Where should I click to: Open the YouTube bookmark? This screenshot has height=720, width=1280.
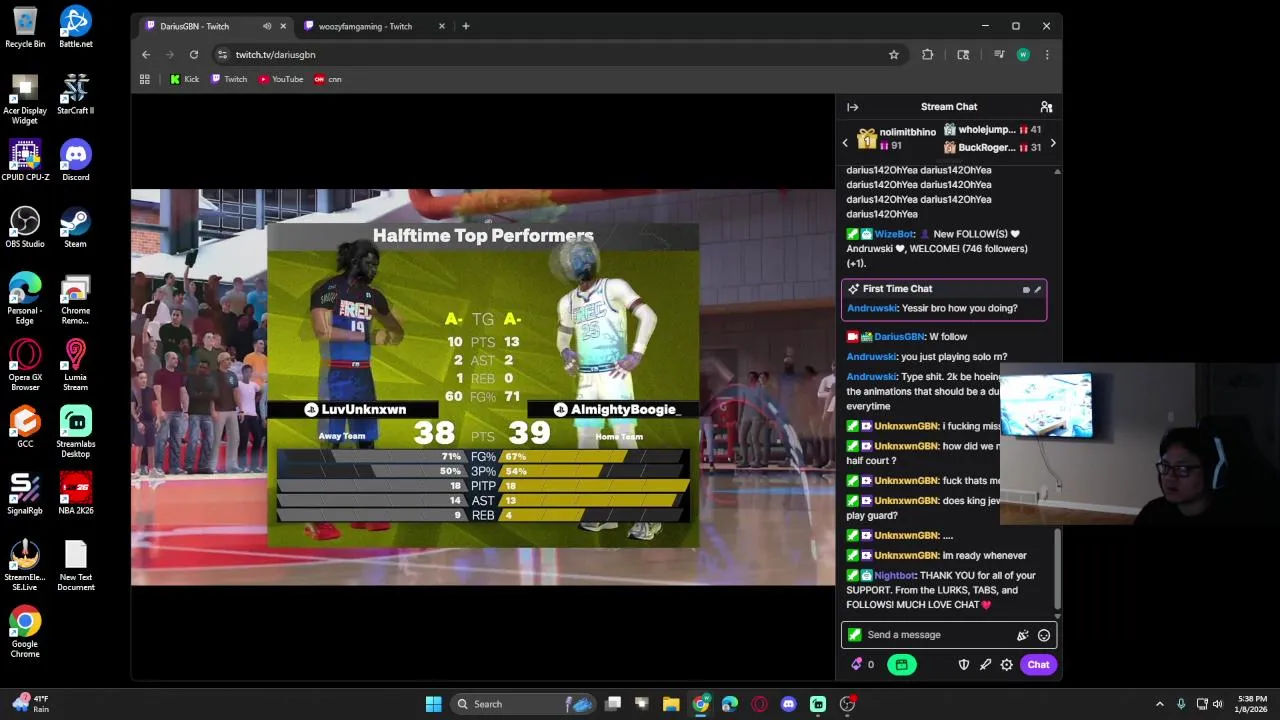281,79
